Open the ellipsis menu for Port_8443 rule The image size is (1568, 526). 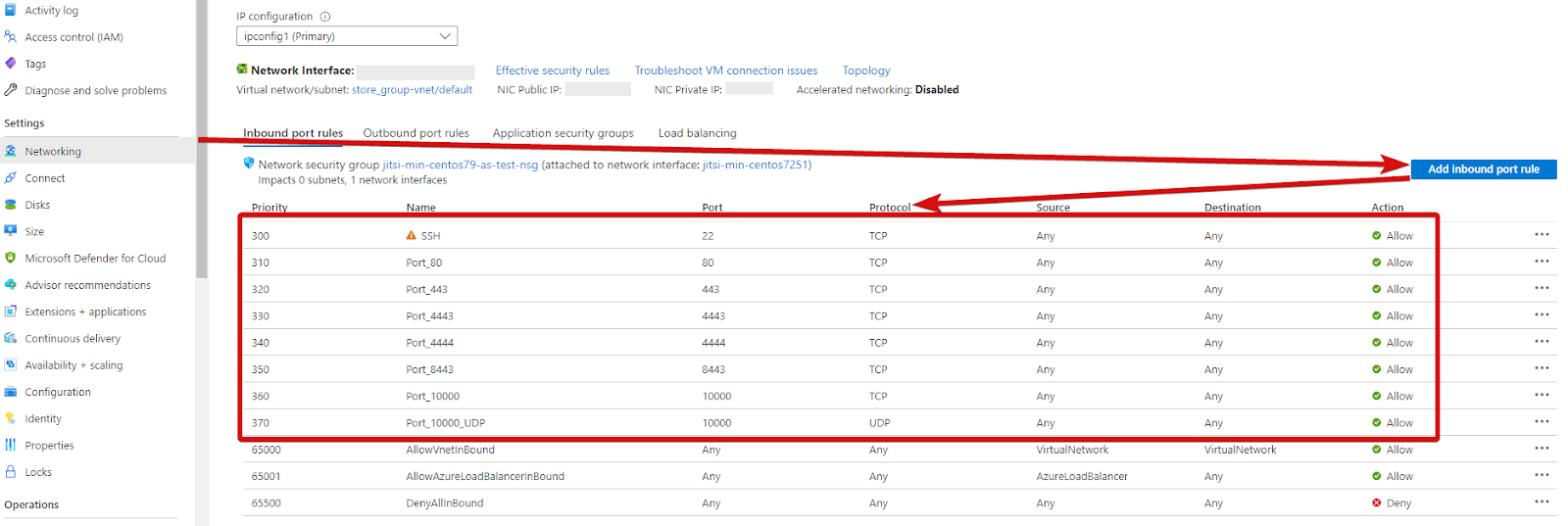(x=1542, y=368)
